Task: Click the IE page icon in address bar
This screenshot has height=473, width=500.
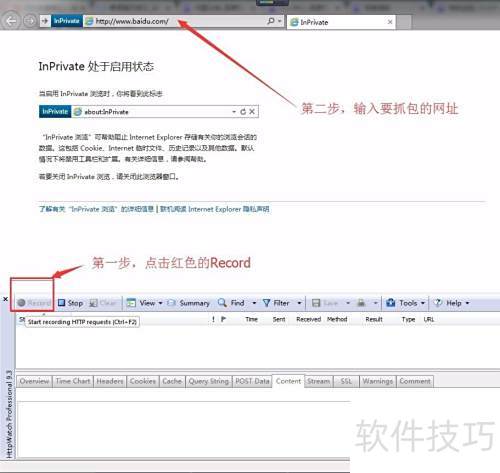Action: click(x=89, y=21)
